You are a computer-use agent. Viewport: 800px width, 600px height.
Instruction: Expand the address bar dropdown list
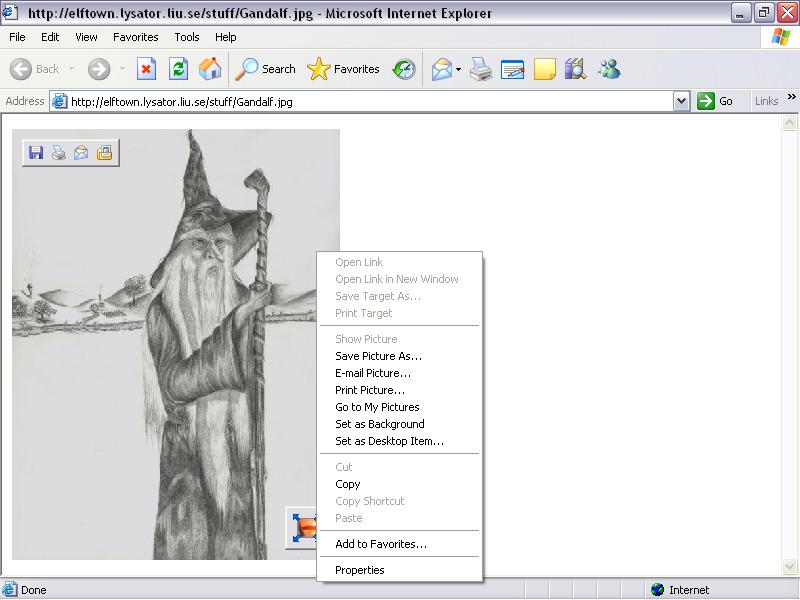click(x=682, y=102)
